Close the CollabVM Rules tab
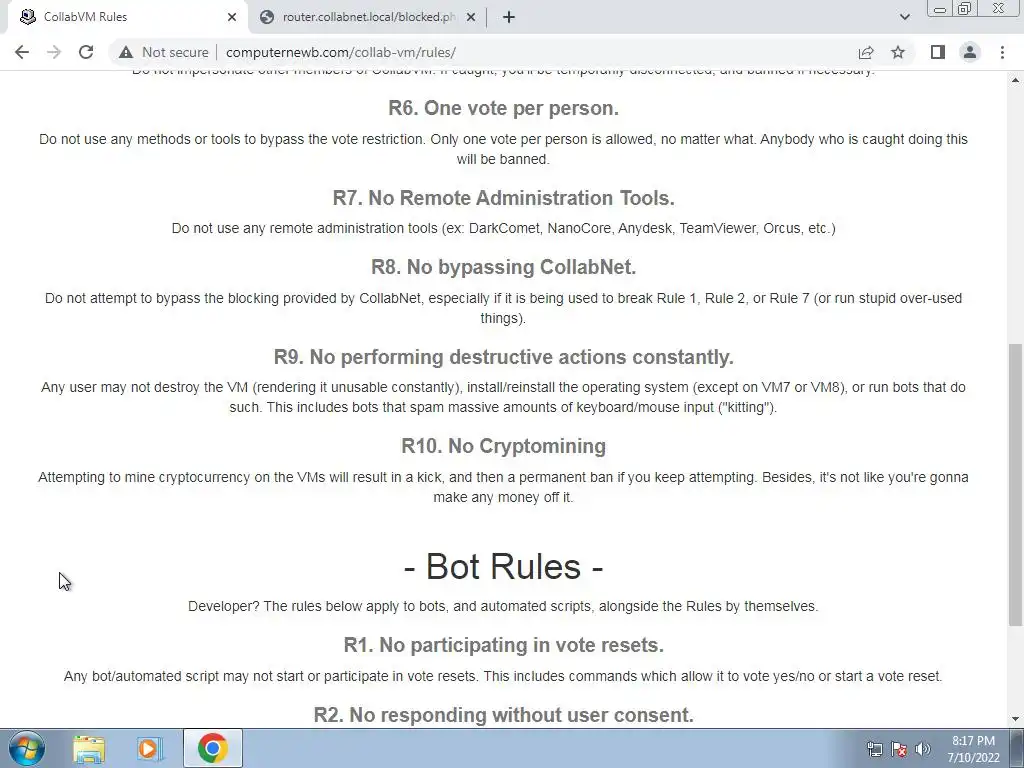Viewport: 1024px width, 768px height. [x=232, y=17]
